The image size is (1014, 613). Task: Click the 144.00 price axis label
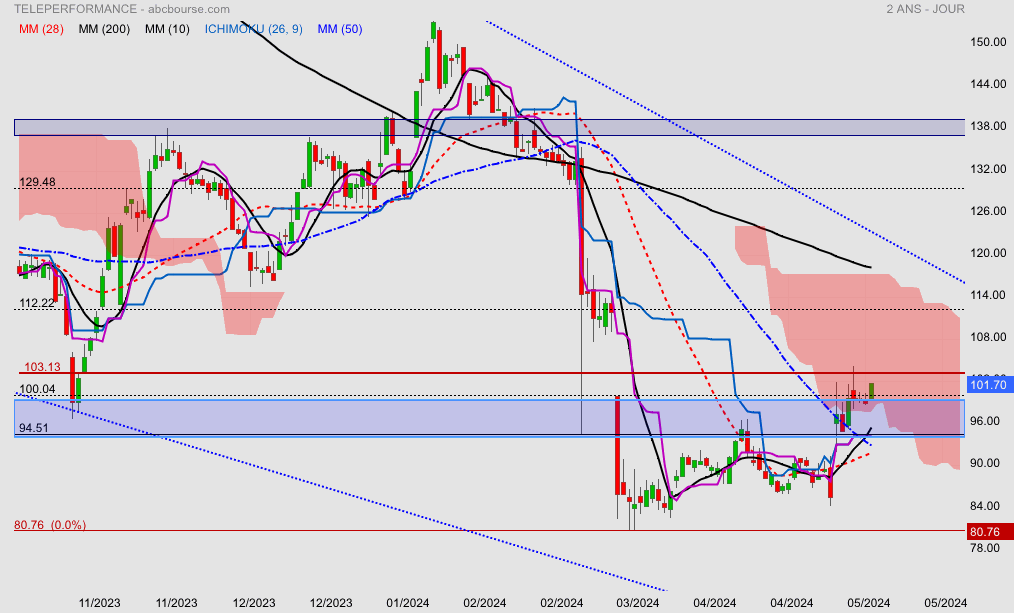tap(988, 84)
